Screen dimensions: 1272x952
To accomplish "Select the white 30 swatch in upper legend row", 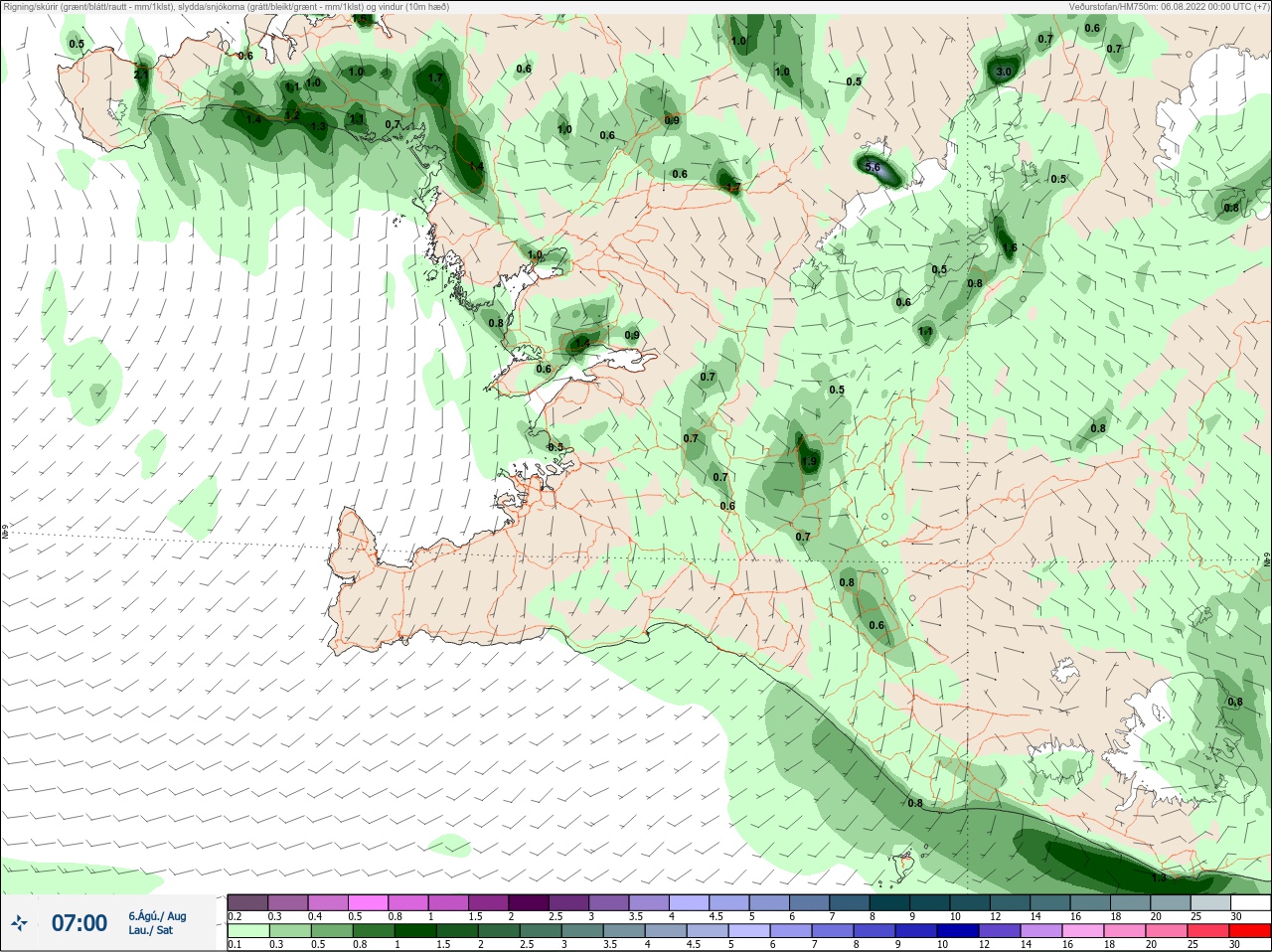I will [x=1249, y=902].
